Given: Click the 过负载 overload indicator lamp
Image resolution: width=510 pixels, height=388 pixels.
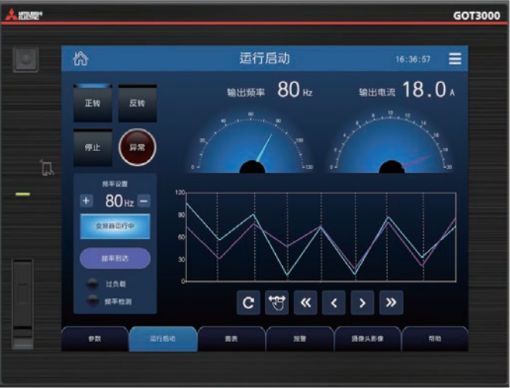Looking at the screenshot, I should [92, 284].
